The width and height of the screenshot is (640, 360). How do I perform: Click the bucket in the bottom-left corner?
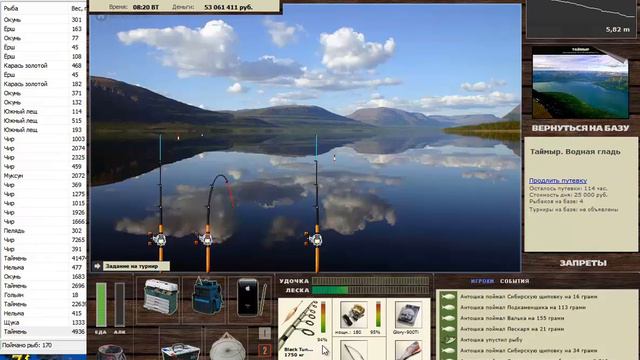coord(111,353)
